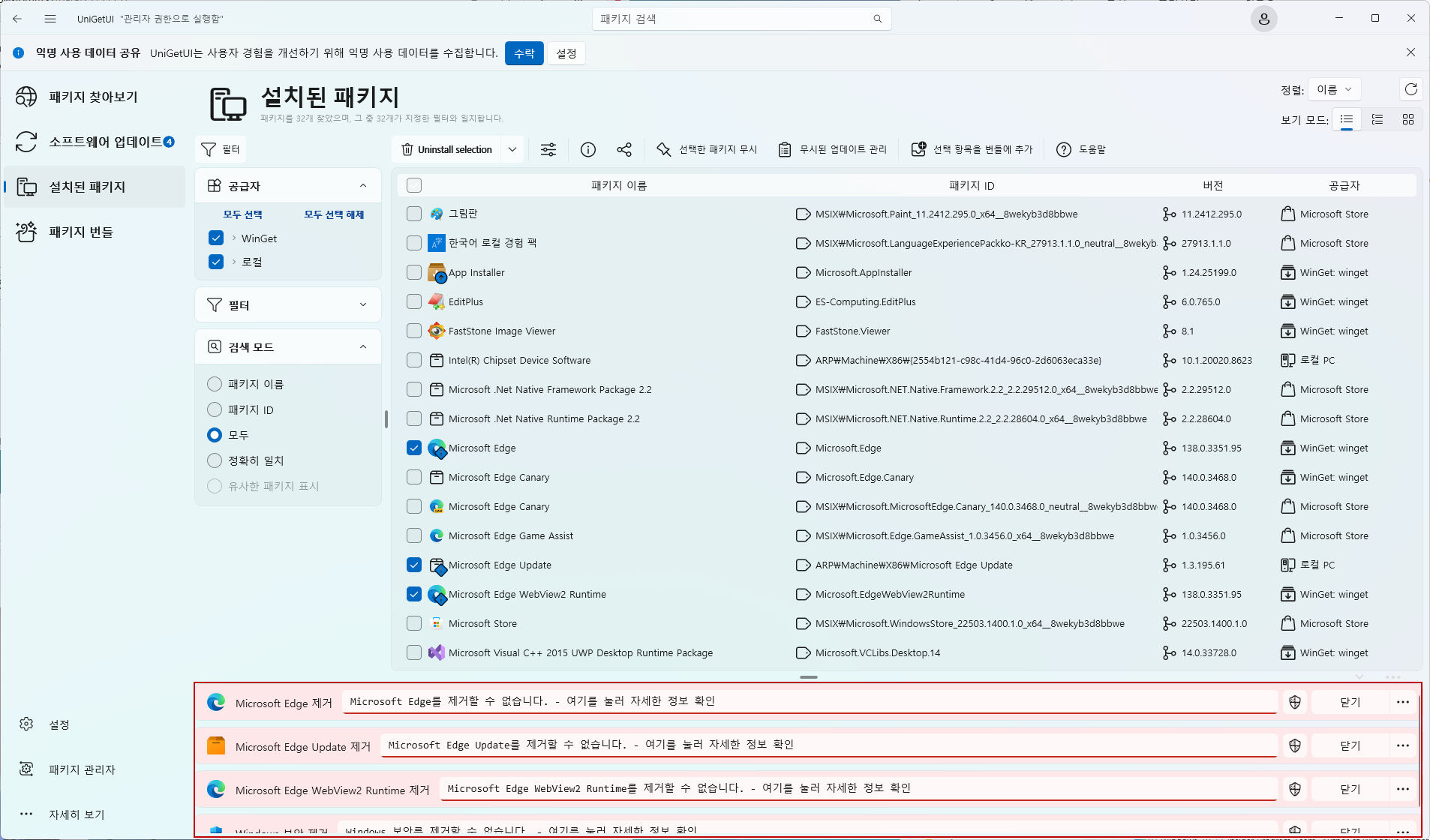
Task: Open more options for Microsoft Edge 제거
Action: [1403, 702]
